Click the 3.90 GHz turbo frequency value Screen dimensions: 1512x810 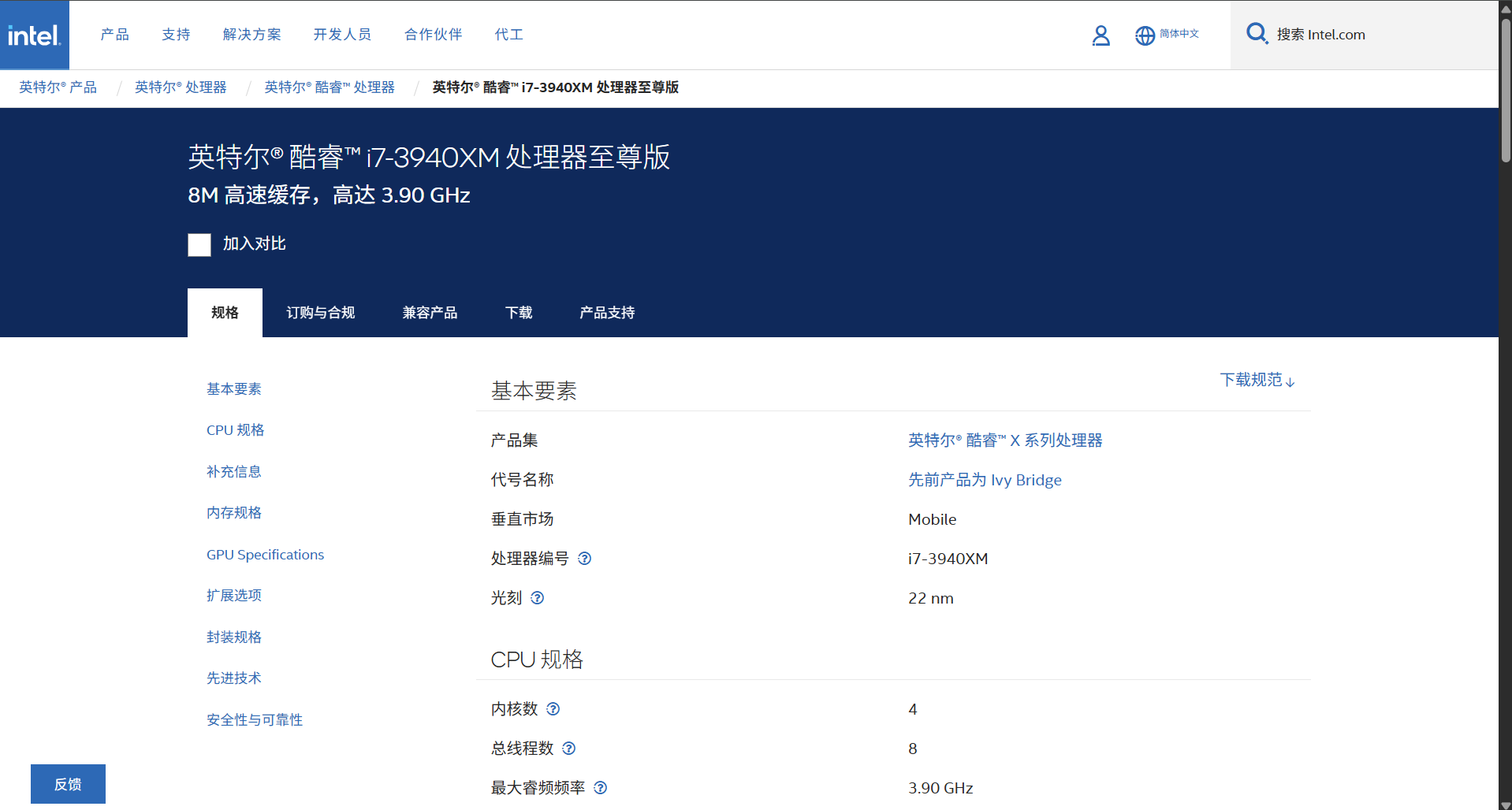point(940,788)
